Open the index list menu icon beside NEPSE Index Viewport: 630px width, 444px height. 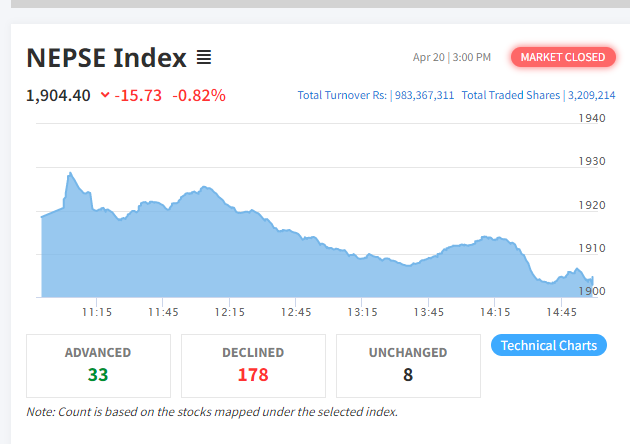[203, 58]
